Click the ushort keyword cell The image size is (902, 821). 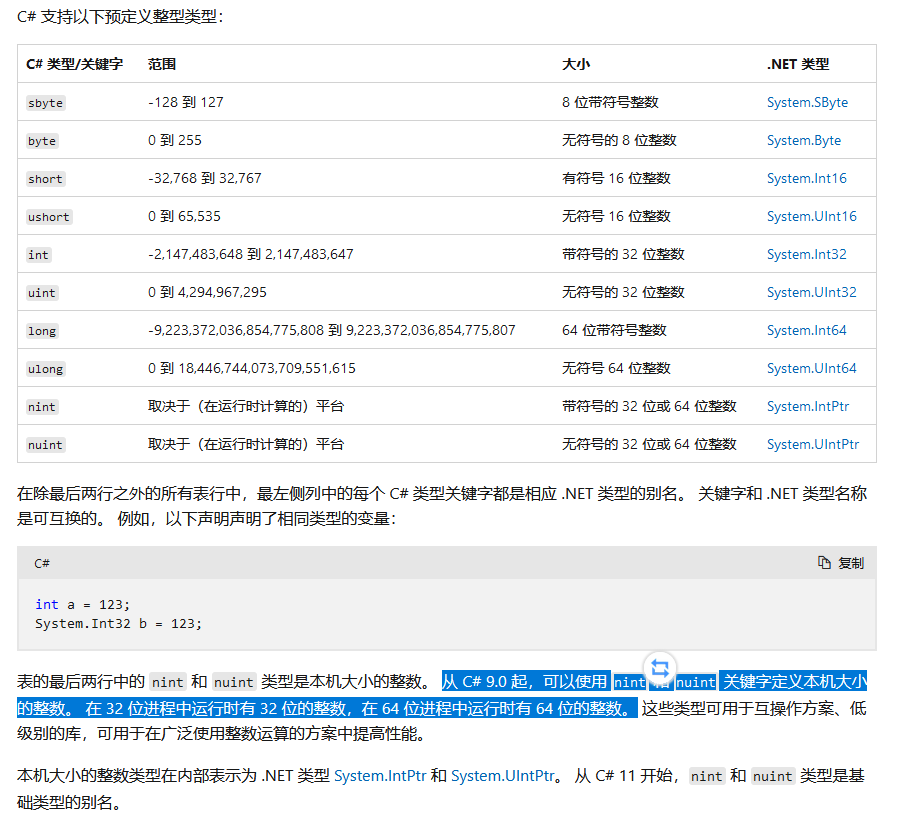49,217
